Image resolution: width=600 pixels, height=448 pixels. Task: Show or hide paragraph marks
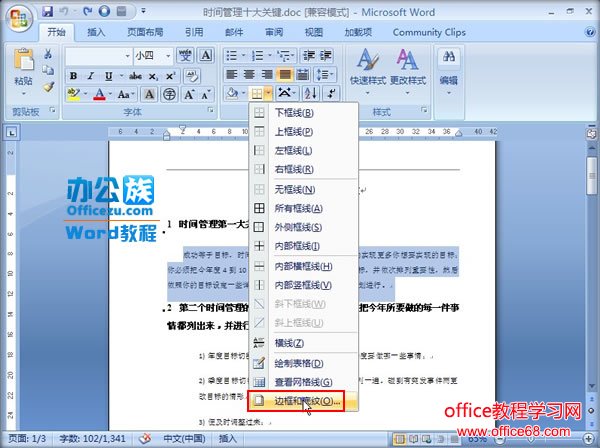pyautogui.click(x=331, y=93)
